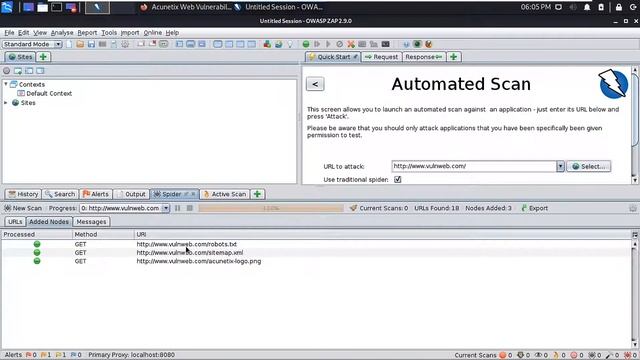
Task: Click the Select... button
Action: point(589,166)
